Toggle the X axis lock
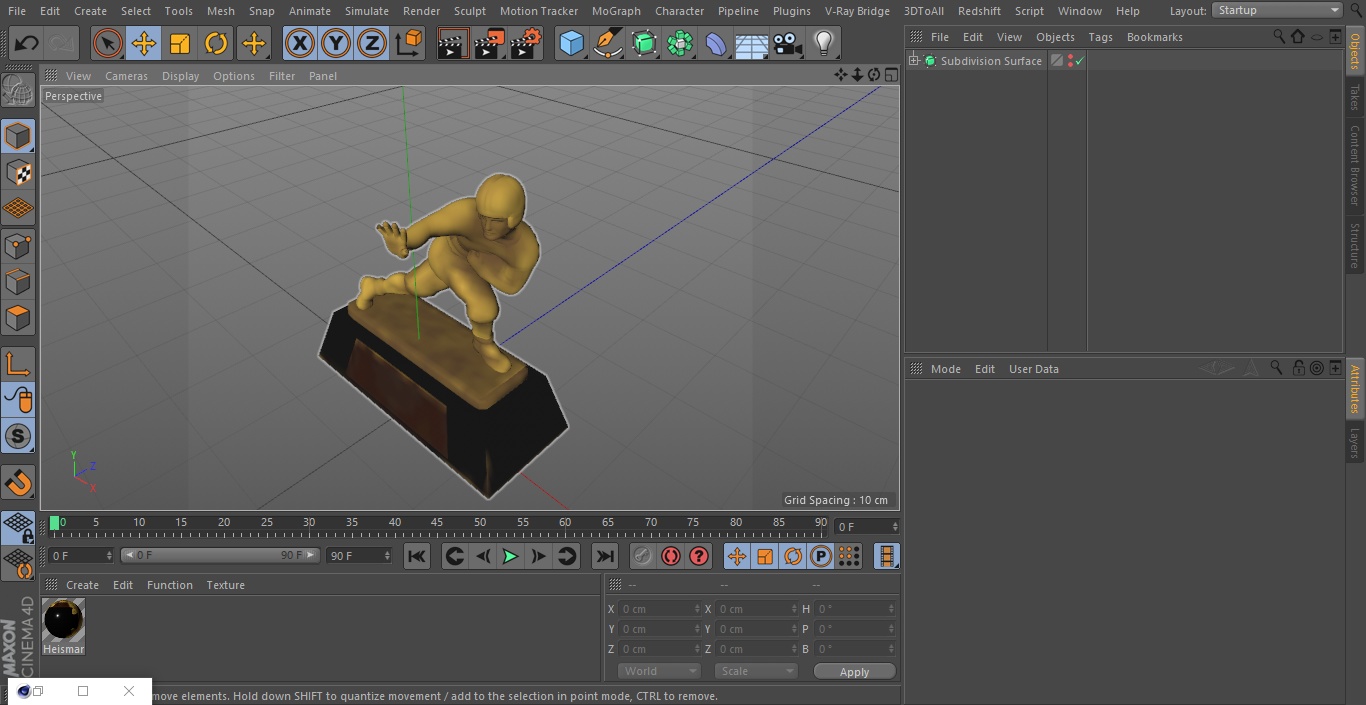Screen dimensions: 1366x705 [x=300, y=43]
